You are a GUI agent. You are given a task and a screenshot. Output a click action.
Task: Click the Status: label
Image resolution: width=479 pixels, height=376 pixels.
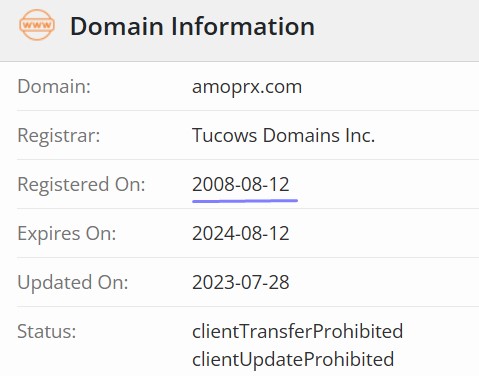click(47, 331)
